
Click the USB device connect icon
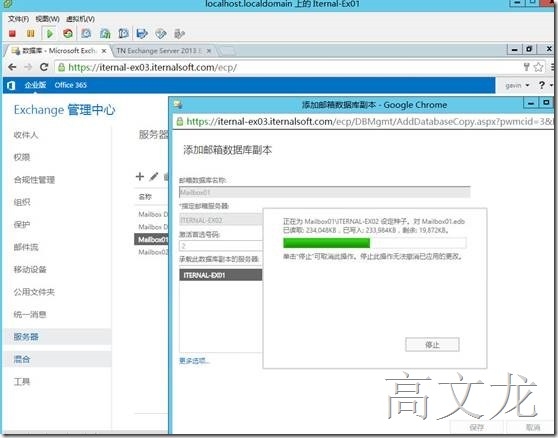(x=179, y=34)
